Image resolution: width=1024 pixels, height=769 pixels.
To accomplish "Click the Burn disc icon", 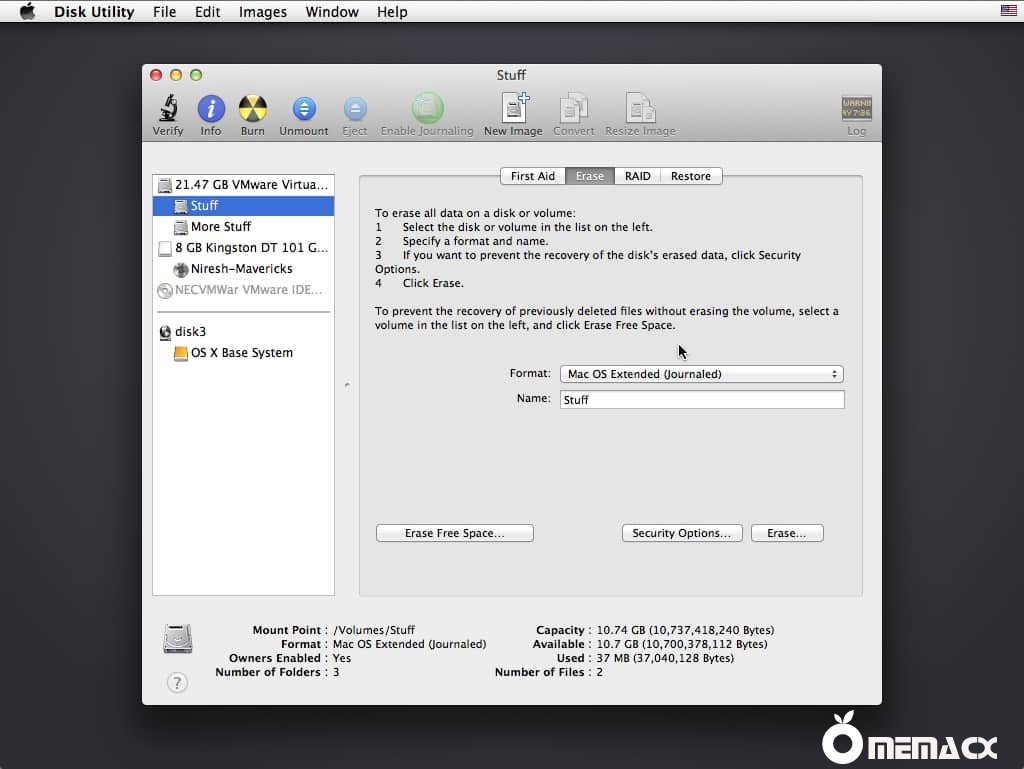I will 252,108.
